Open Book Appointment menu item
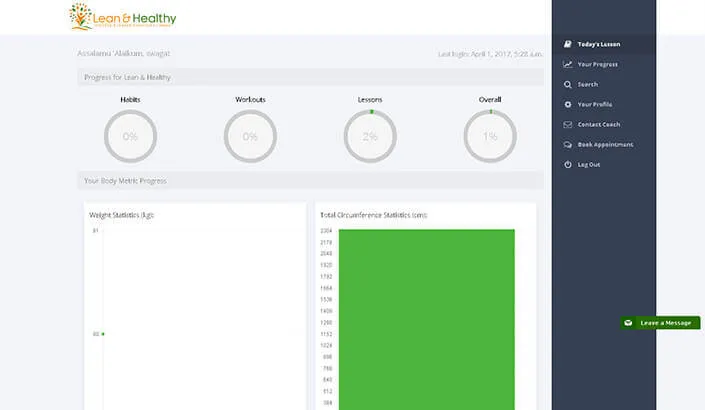 (604, 145)
